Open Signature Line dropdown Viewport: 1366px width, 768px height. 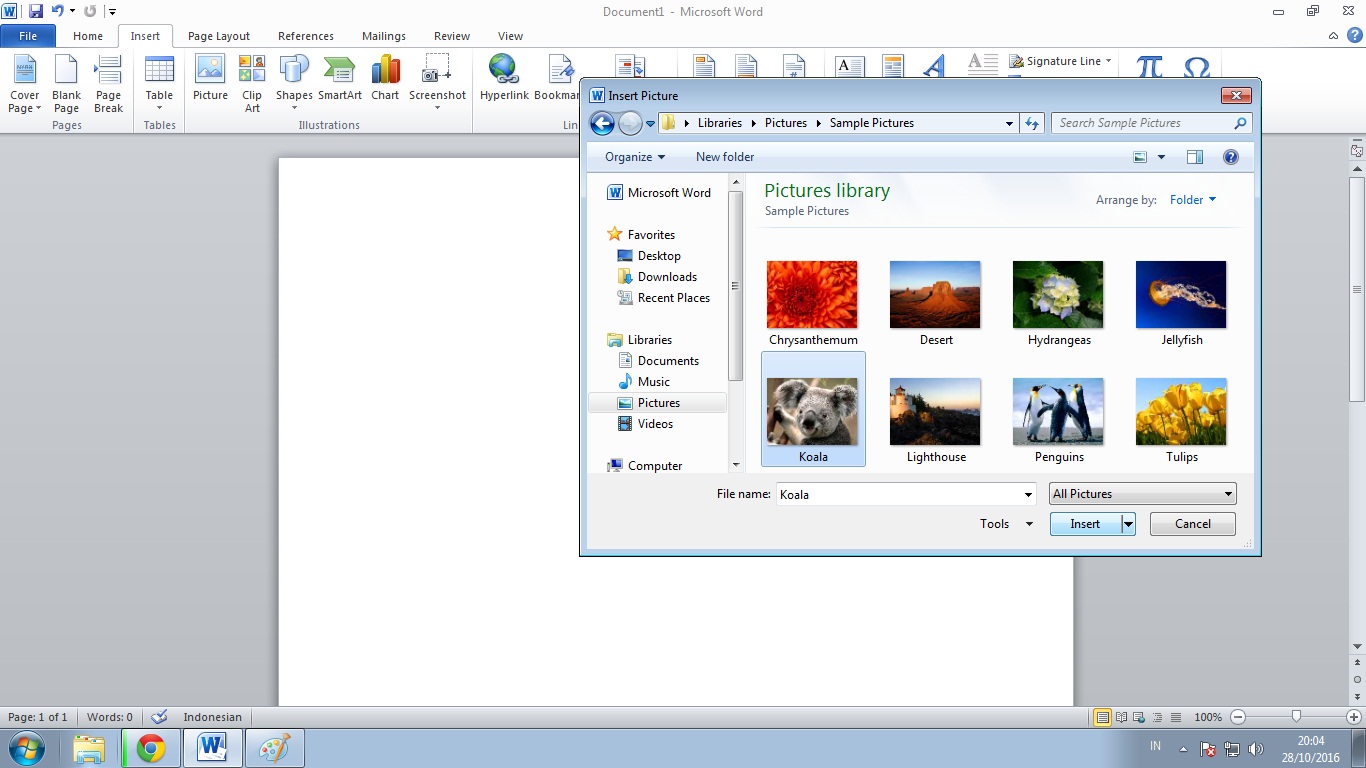tap(1109, 61)
